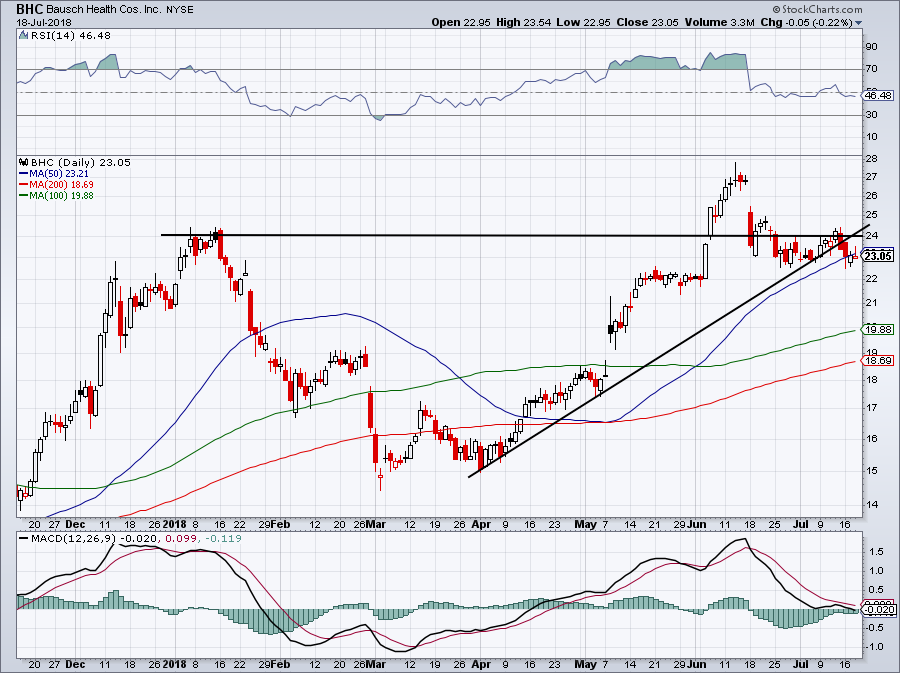Click the 46.48 RSI value tag on axis
900x673 pixels.
(879, 95)
